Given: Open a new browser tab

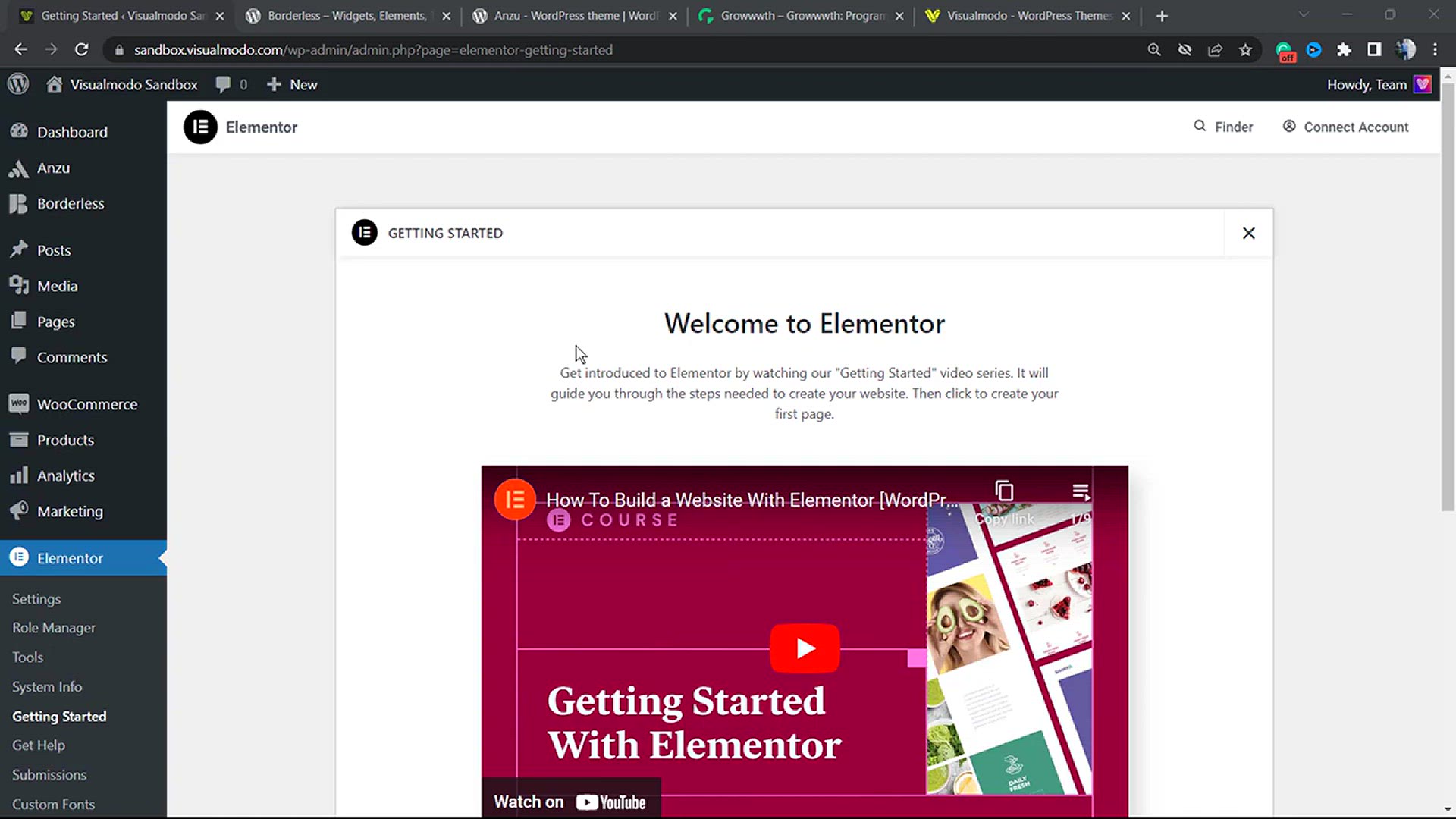Looking at the screenshot, I should coord(1162,15).
